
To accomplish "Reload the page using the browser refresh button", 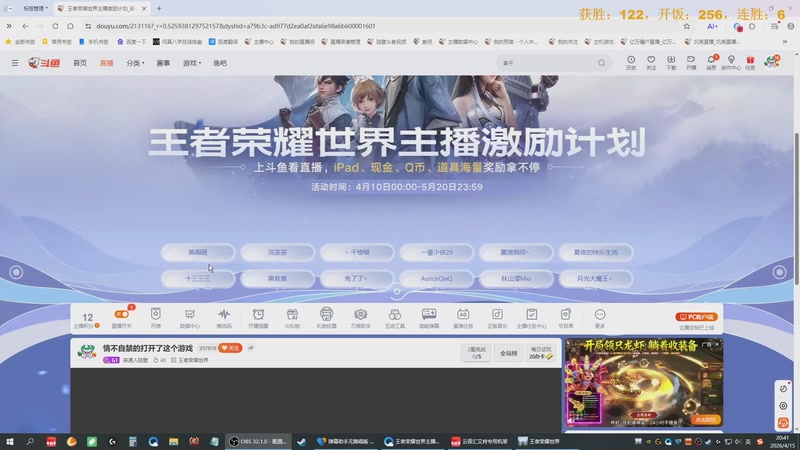I will [55, 26].
